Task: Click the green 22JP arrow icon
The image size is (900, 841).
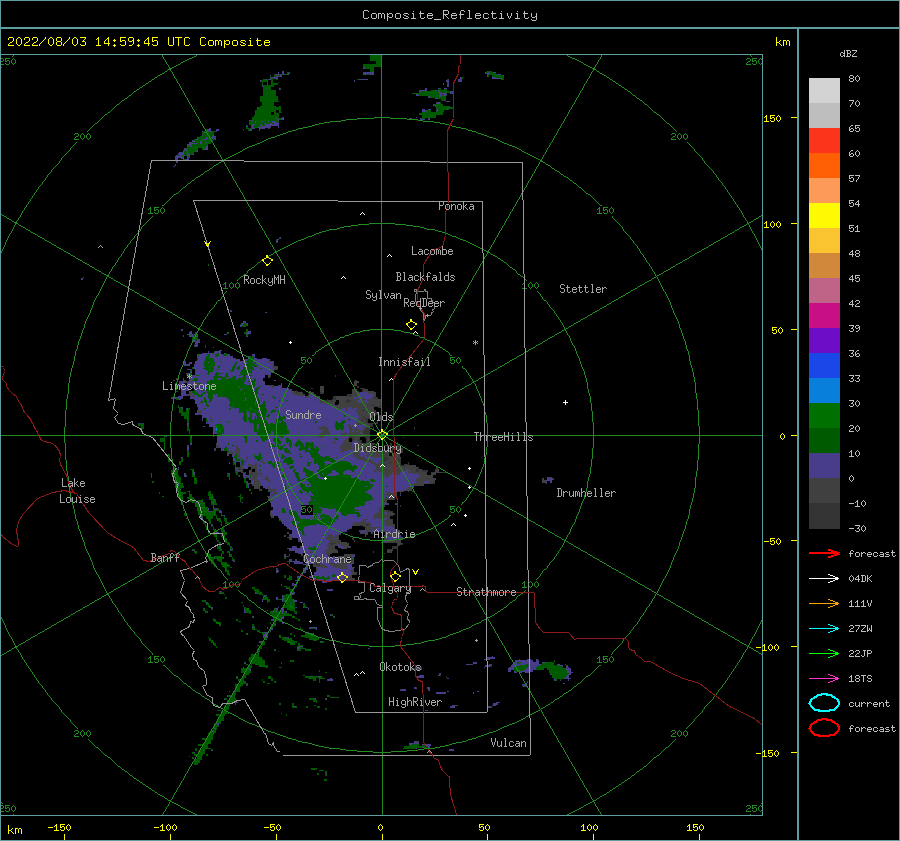Action: click(x=824, y=653)
